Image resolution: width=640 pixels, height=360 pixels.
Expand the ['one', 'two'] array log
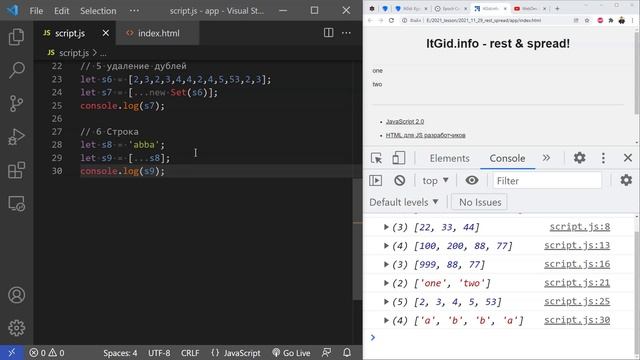click(x=386, y=283)
